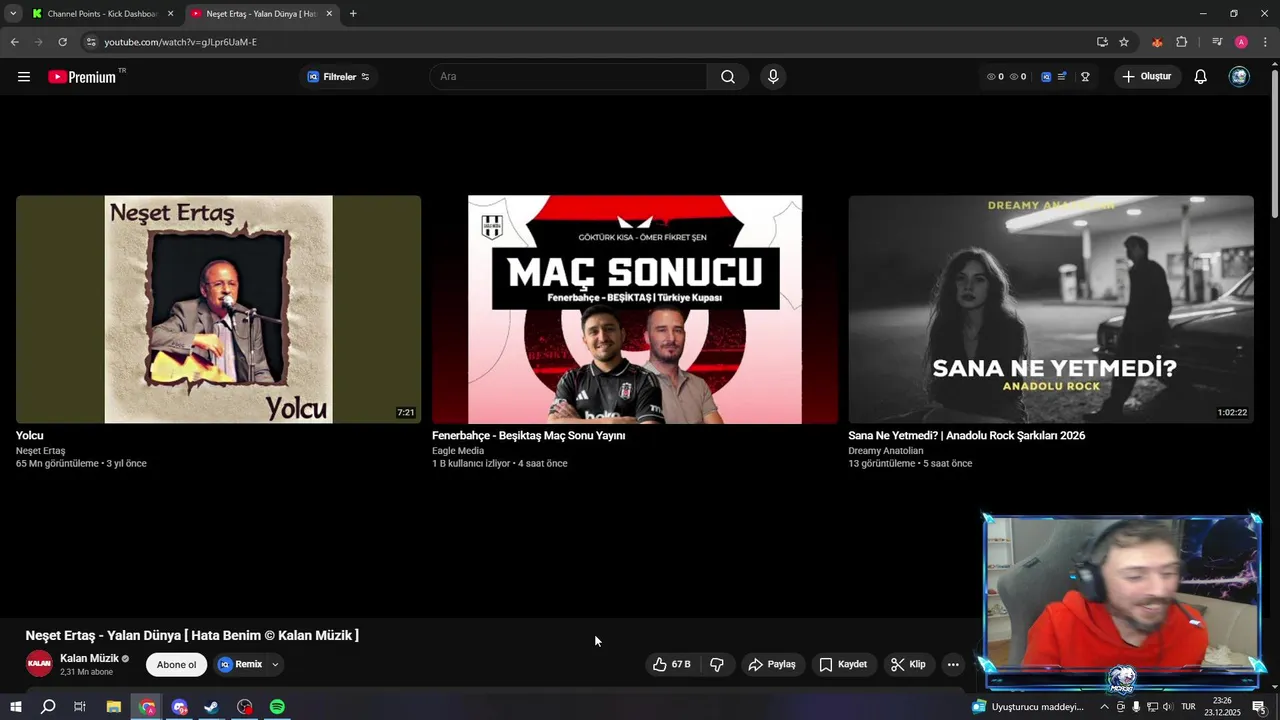Close the Kick Dashboard tab
Viewport: 1280px width, 720px height.
170,14
